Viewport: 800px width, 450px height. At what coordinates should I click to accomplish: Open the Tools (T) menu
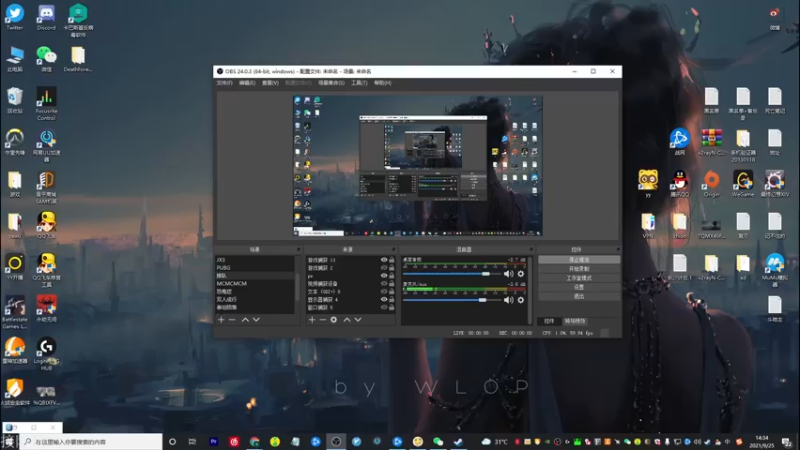click(359, 83)
